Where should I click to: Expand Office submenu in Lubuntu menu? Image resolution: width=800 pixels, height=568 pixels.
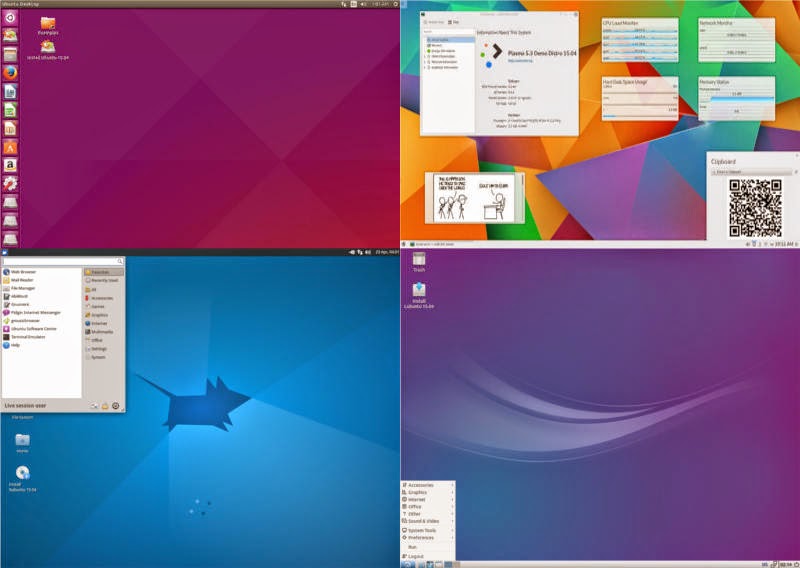[428, 507]
